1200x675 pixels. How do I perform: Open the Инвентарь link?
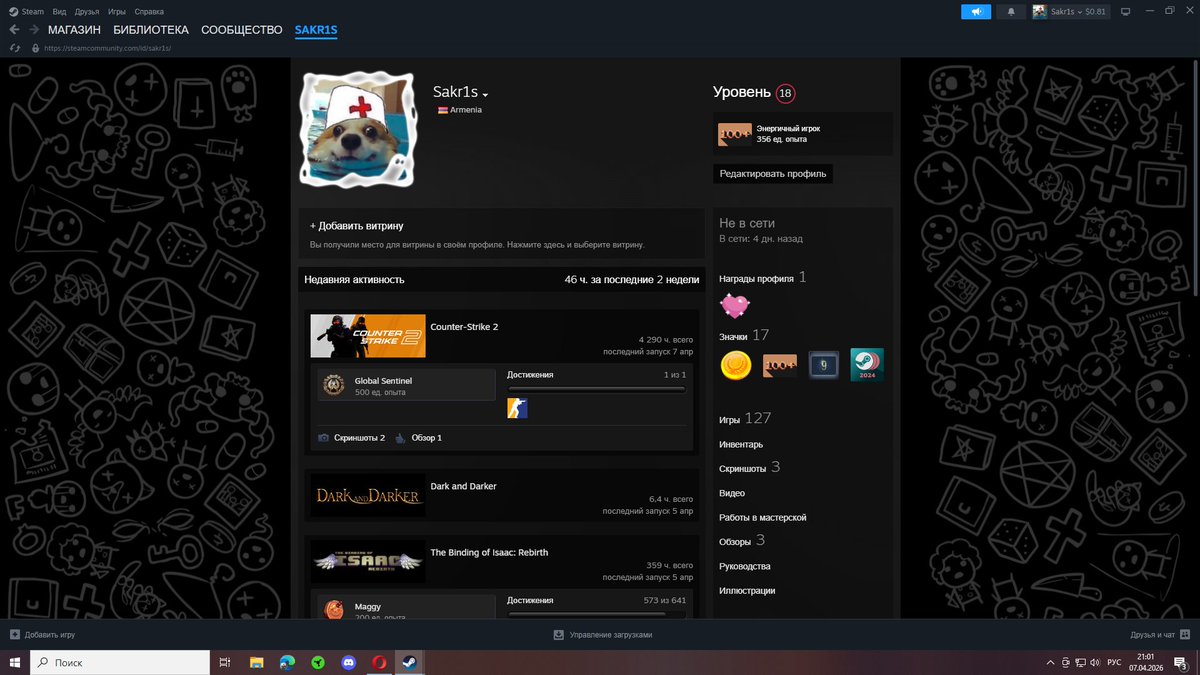point(741,444)
